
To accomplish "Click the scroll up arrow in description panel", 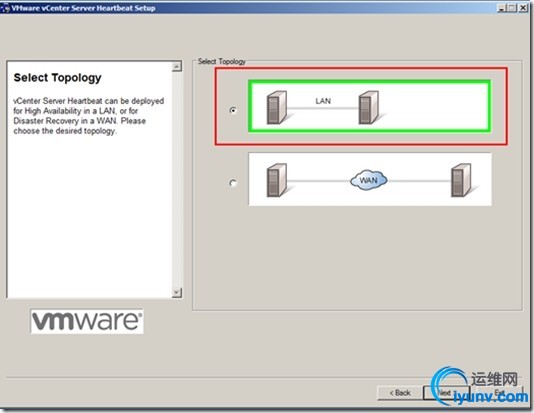I will pyautogui.click(x=177, y=66).
